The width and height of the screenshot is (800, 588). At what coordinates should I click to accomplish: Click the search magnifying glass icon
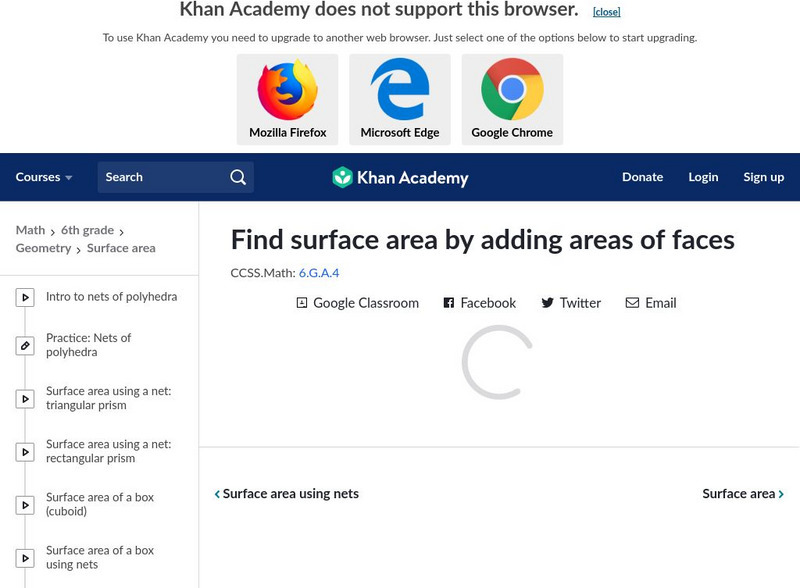click(238, 177)
